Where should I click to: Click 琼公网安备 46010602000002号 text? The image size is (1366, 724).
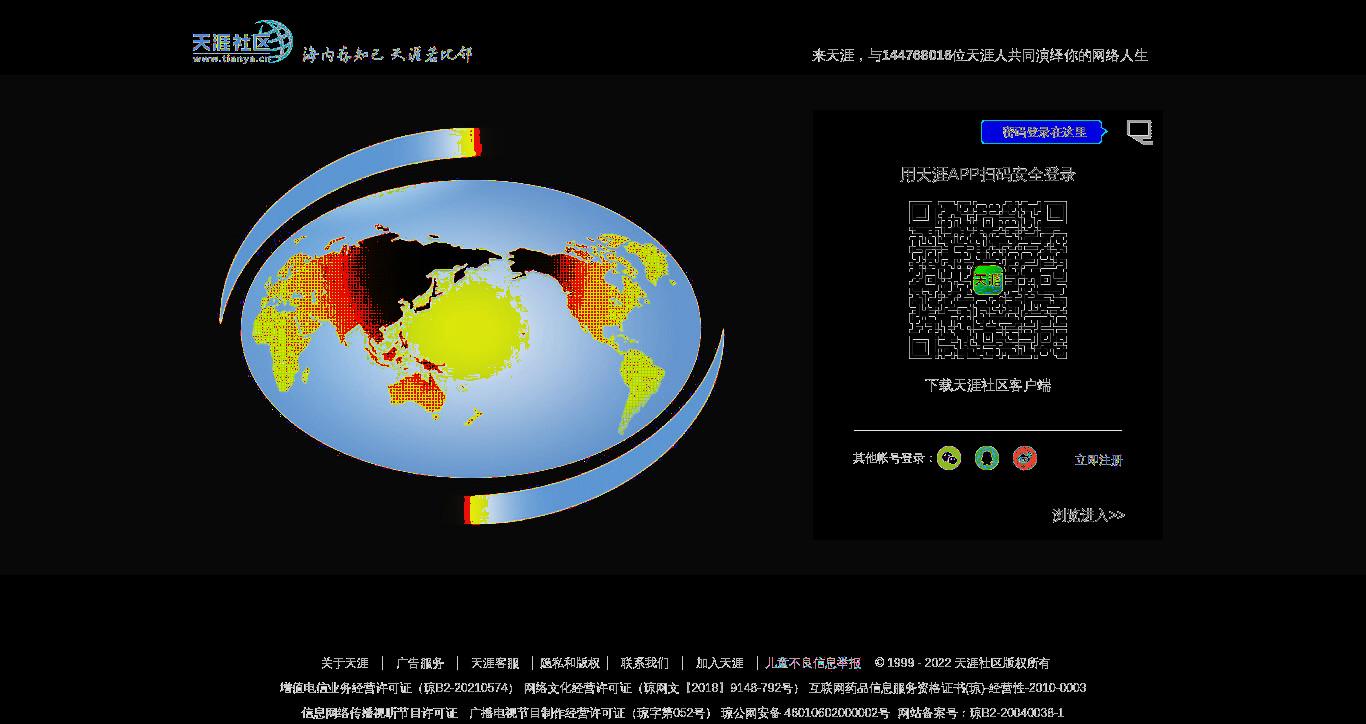805,713
